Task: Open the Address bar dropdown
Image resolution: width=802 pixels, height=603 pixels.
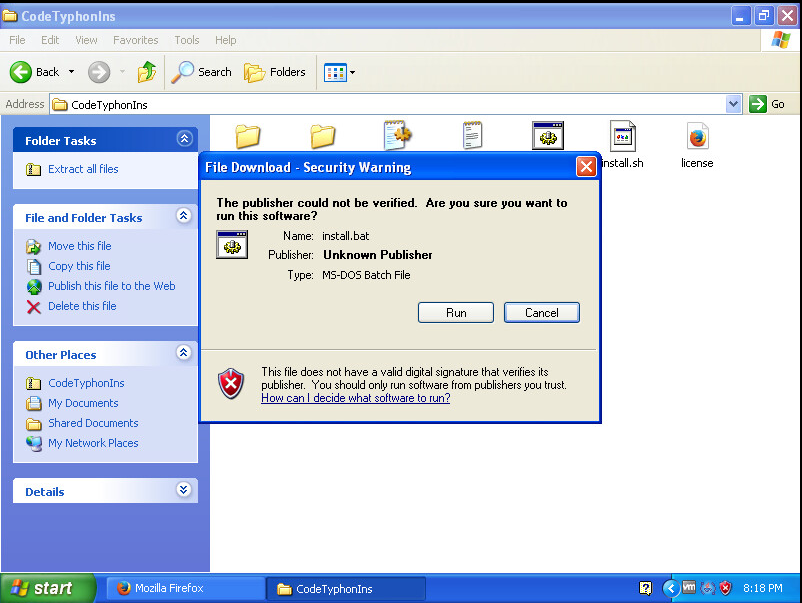Action: point(733,104)
